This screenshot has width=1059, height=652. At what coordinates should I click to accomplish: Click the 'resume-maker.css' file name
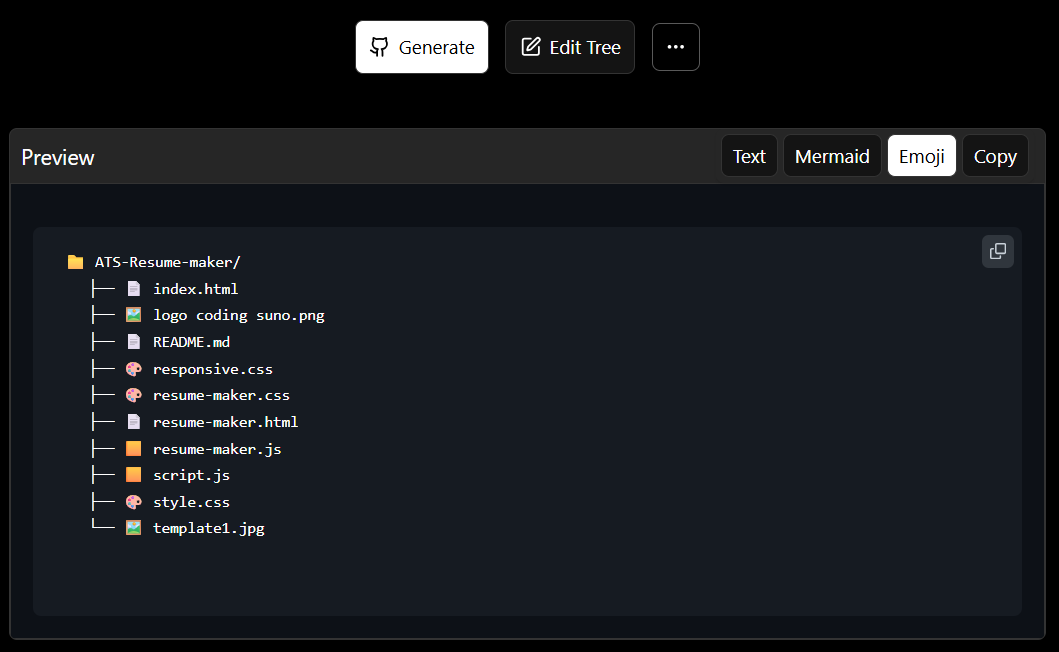[x=222, y=395]
